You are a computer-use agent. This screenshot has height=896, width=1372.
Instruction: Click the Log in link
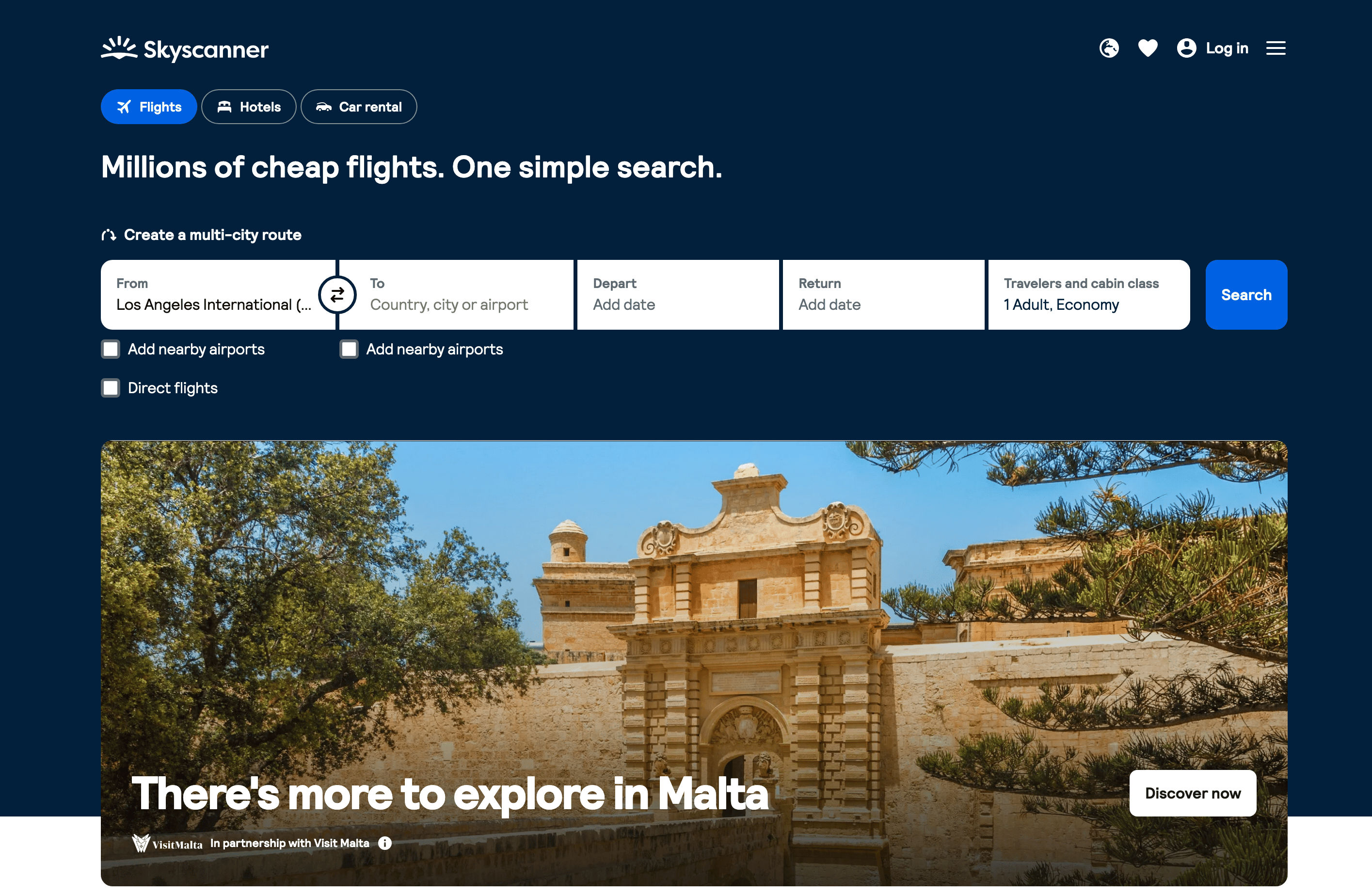(1227, 48)
